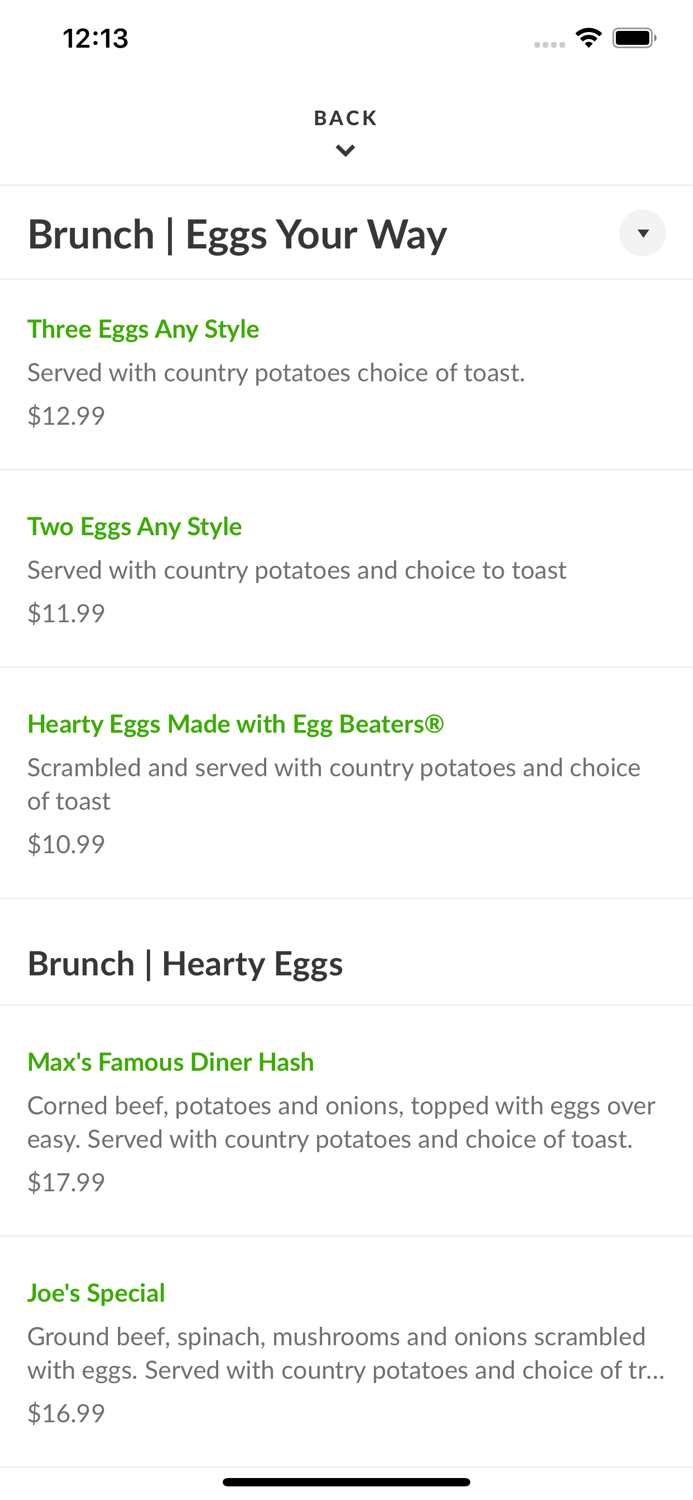Open Hearty Eggs Made with Egg Beaters
This screenshot has height=1500, width=693.
[x=236, y=723]
